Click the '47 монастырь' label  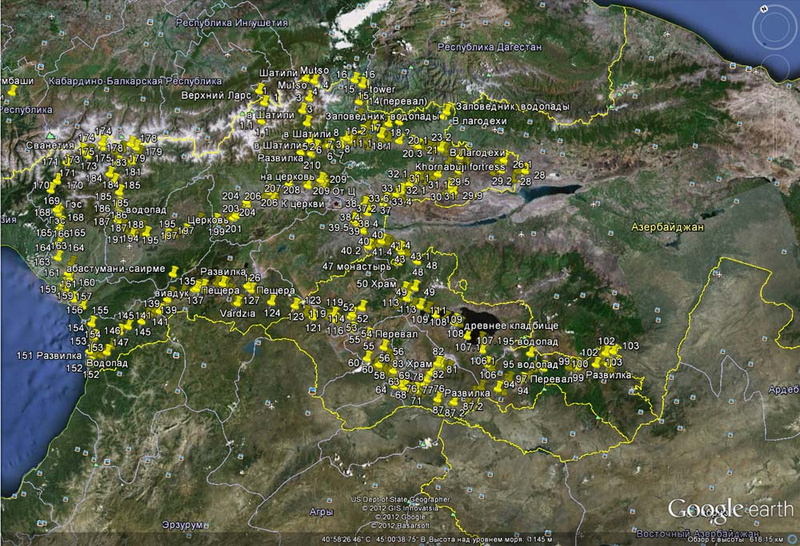point(356,266)
